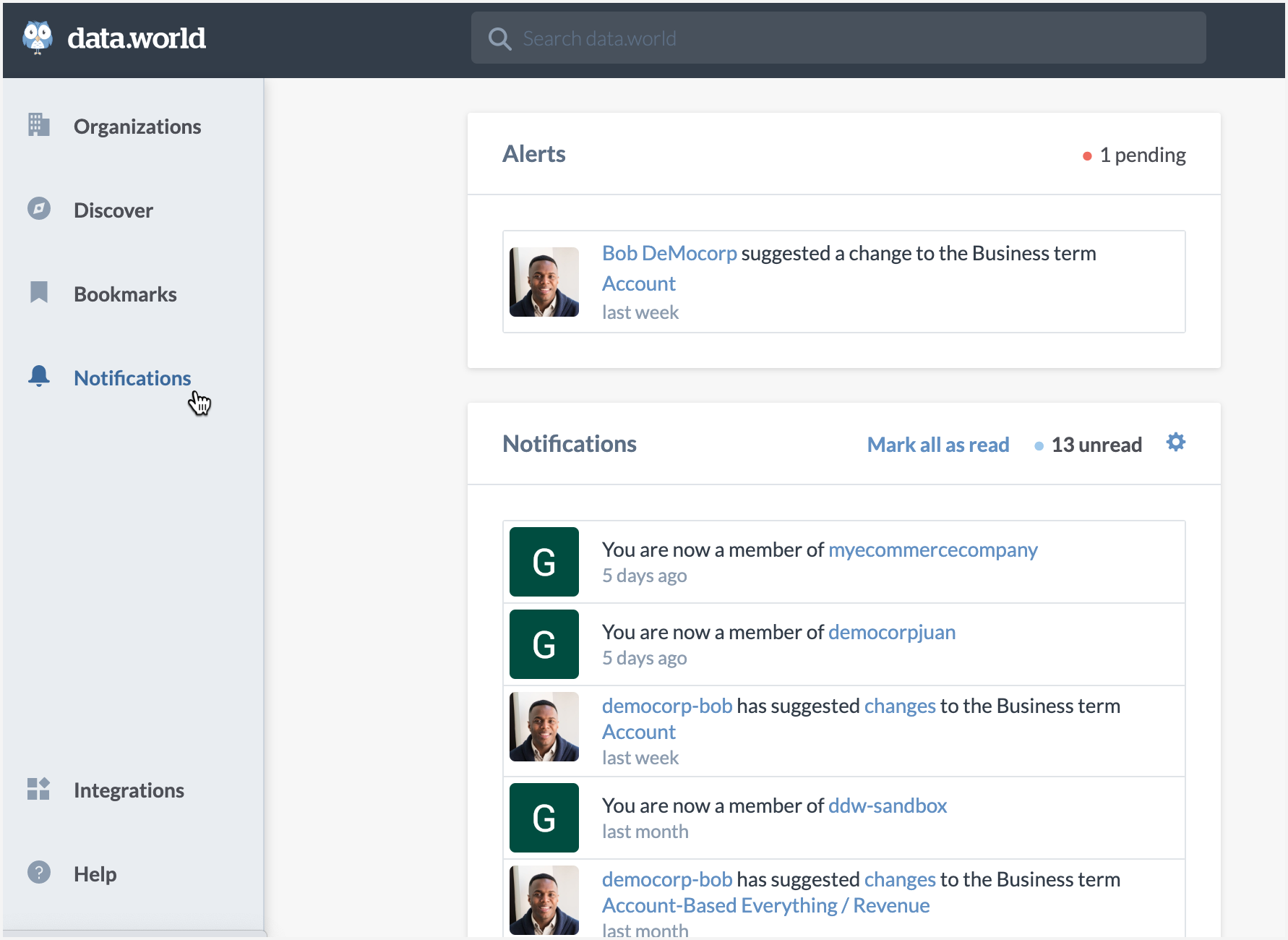This screenshot has width=1288, height=940.
Task: Open the Account term link in alert
Action: (x=639, y=283)
